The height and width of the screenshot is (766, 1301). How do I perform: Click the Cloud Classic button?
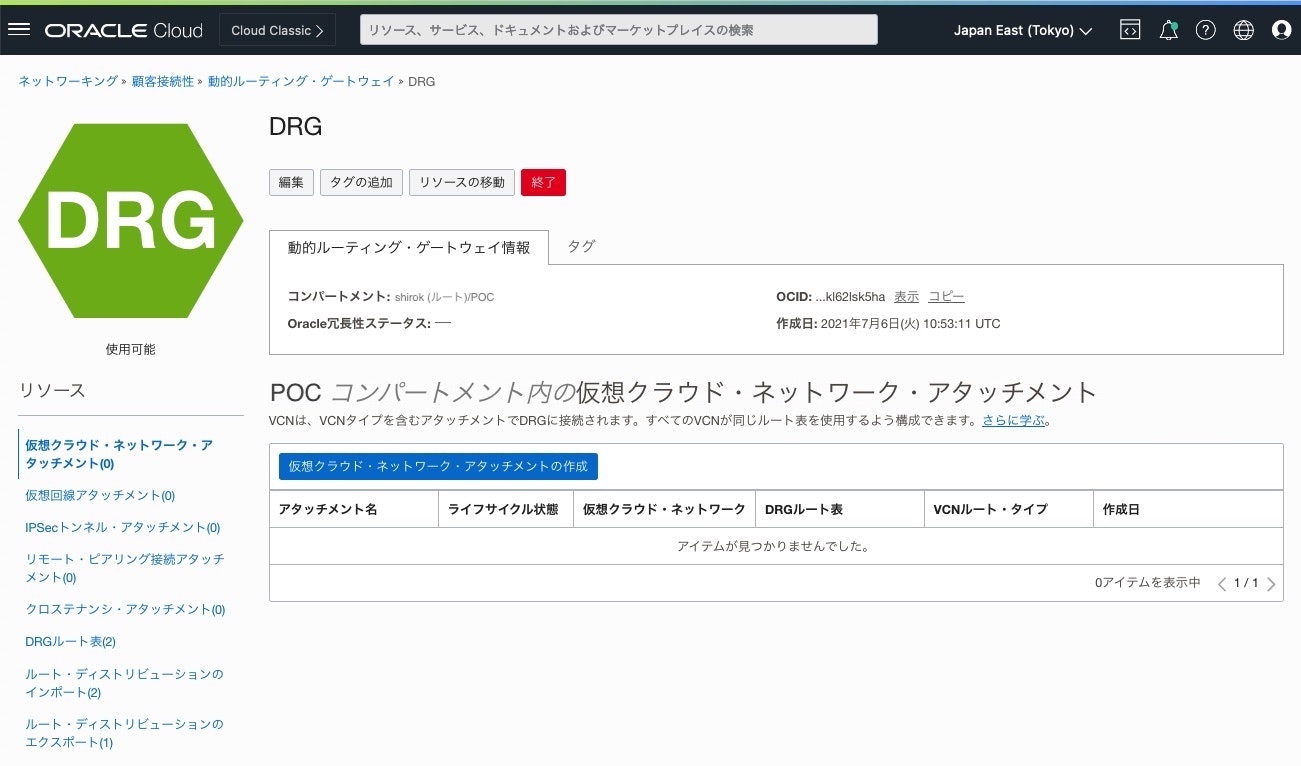(x=277, y=30)
